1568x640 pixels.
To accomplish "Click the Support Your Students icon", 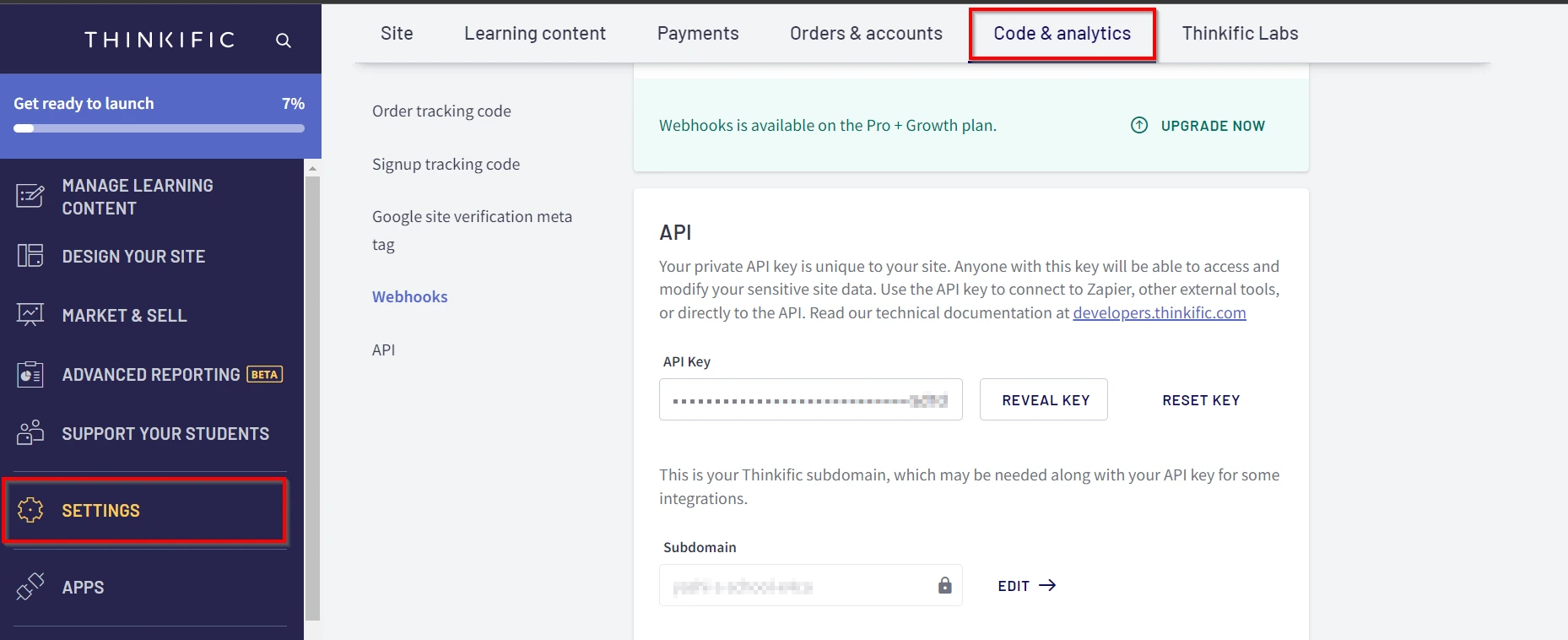I will (30, 432).
